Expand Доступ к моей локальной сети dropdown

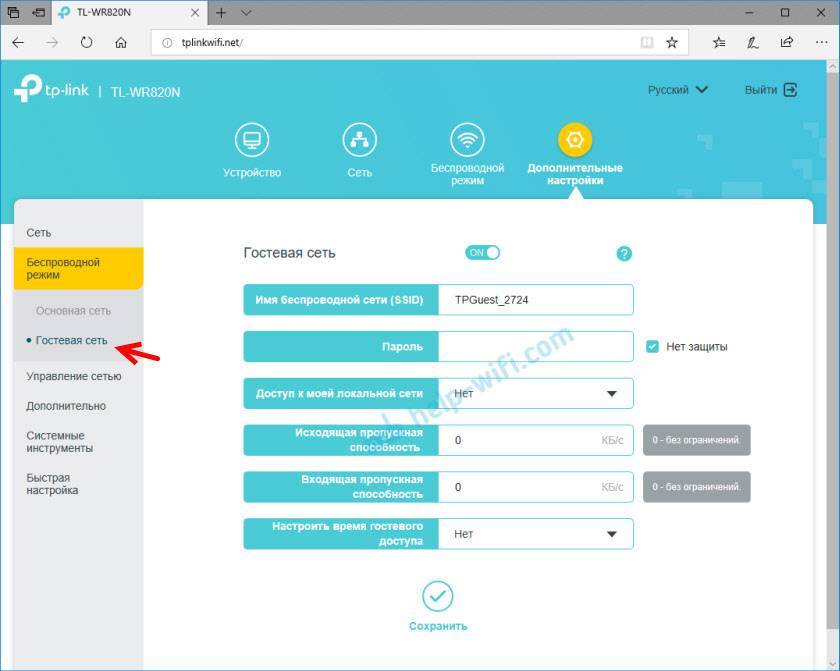536,394
